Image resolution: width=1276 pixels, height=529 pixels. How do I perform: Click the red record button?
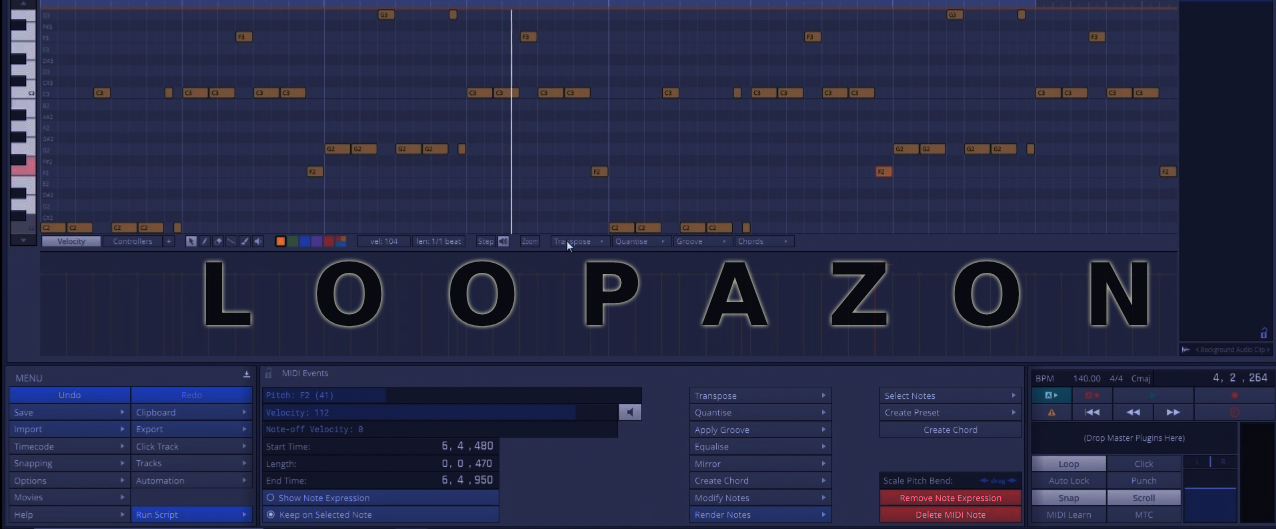pos(1234,395)
